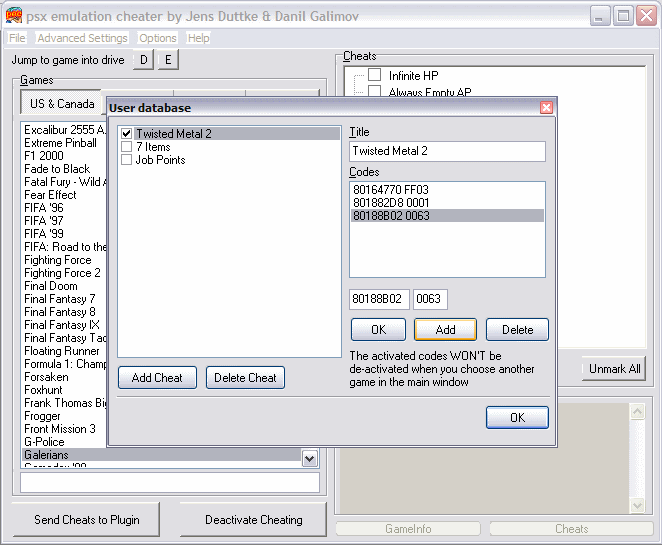Select Final Fantasy 7 in games list
662x545 pixels.
point(60,299)
